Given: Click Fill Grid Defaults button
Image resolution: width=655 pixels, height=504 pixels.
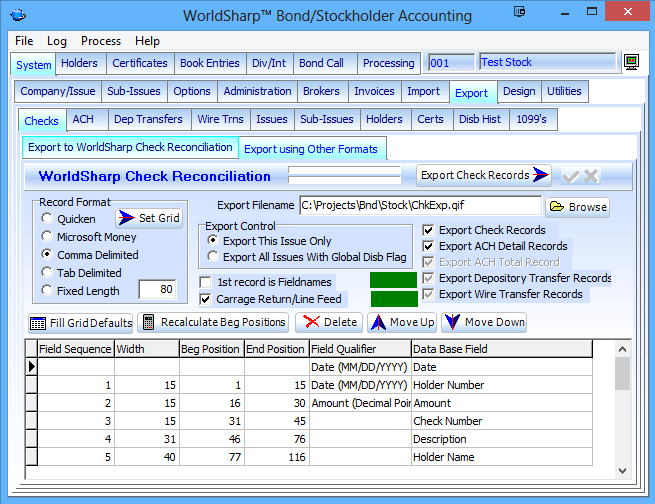Looking at the screenshot, I should point(81,323).
